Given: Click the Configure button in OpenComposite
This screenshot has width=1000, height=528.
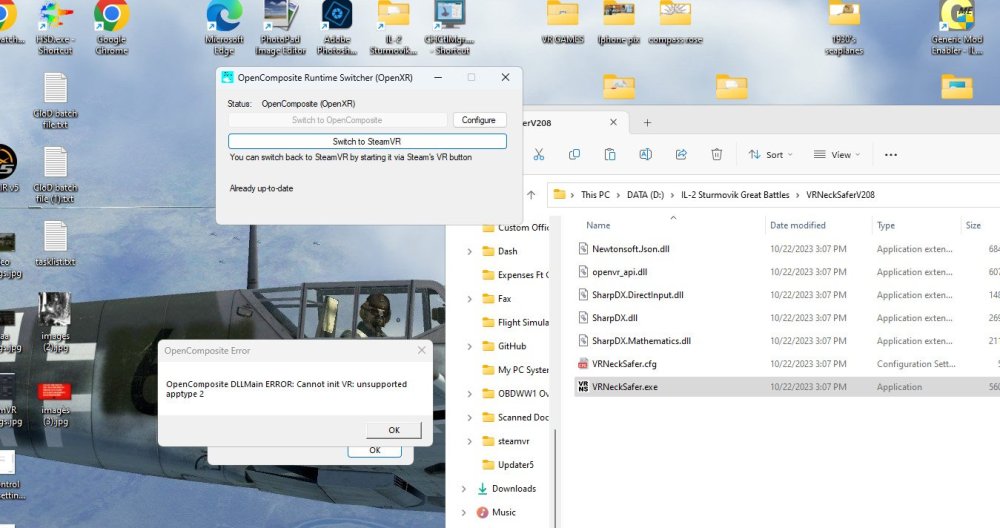Looking at the screenshot, I should pos(478,120).
